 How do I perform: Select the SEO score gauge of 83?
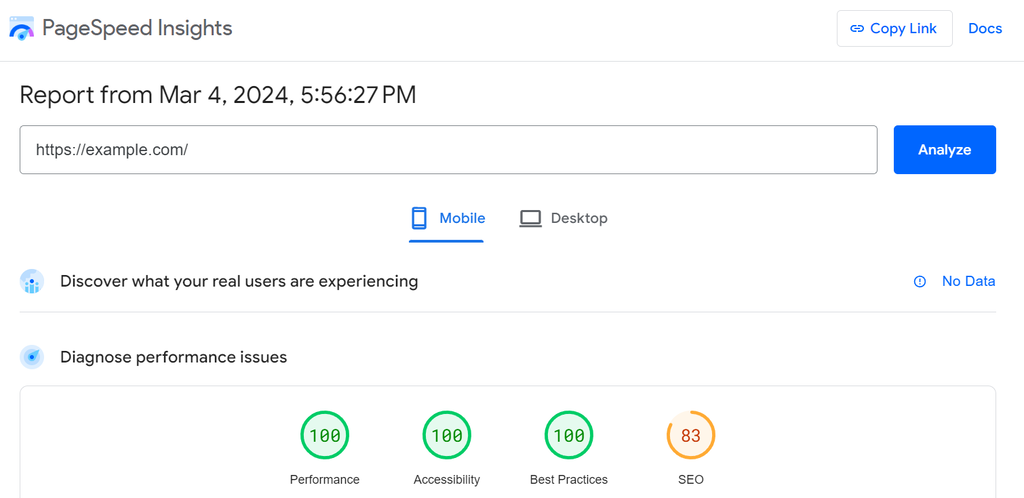coord(691,436)
